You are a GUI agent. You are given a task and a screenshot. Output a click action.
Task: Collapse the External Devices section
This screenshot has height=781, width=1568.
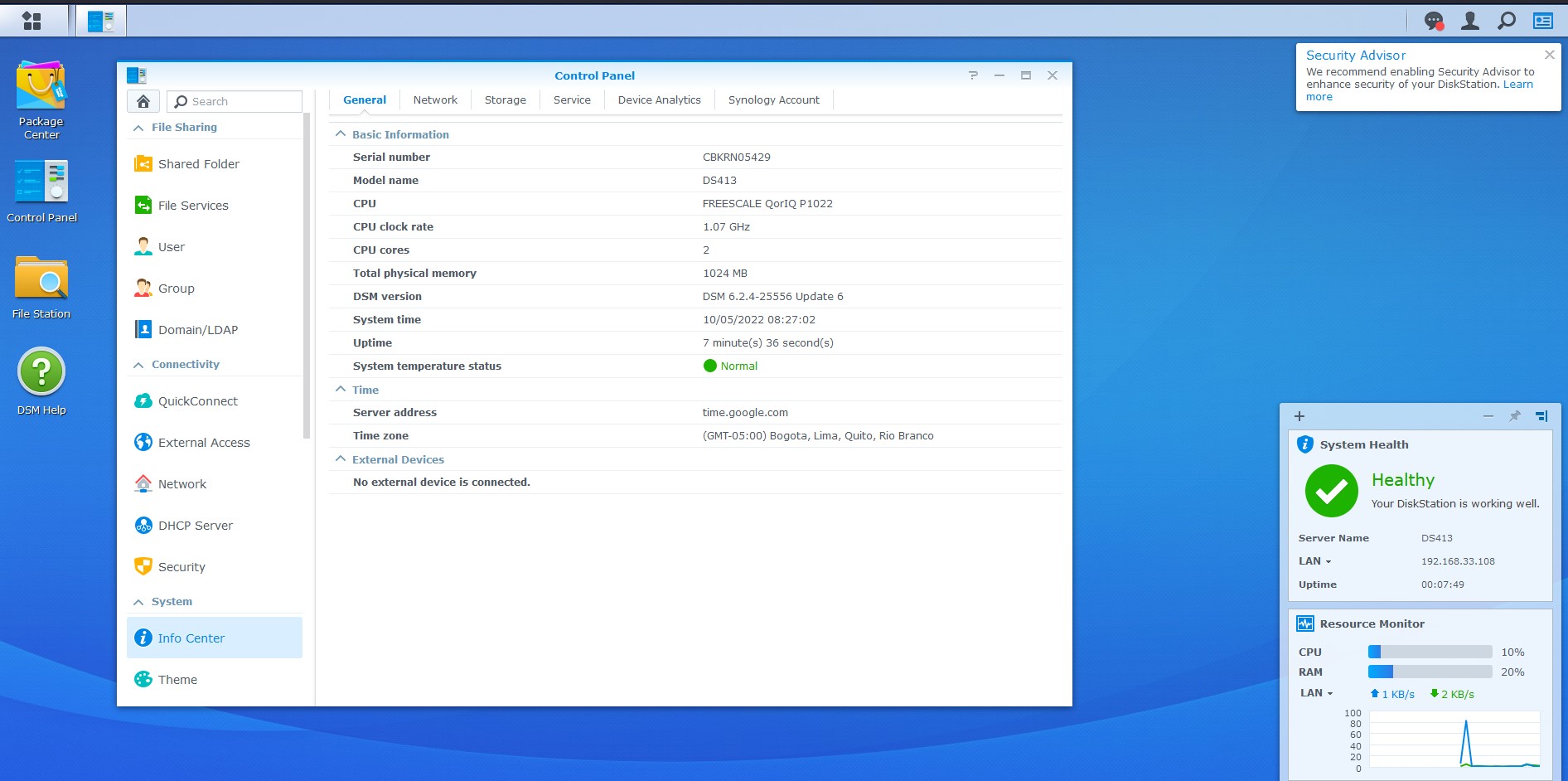click(341, 459)
